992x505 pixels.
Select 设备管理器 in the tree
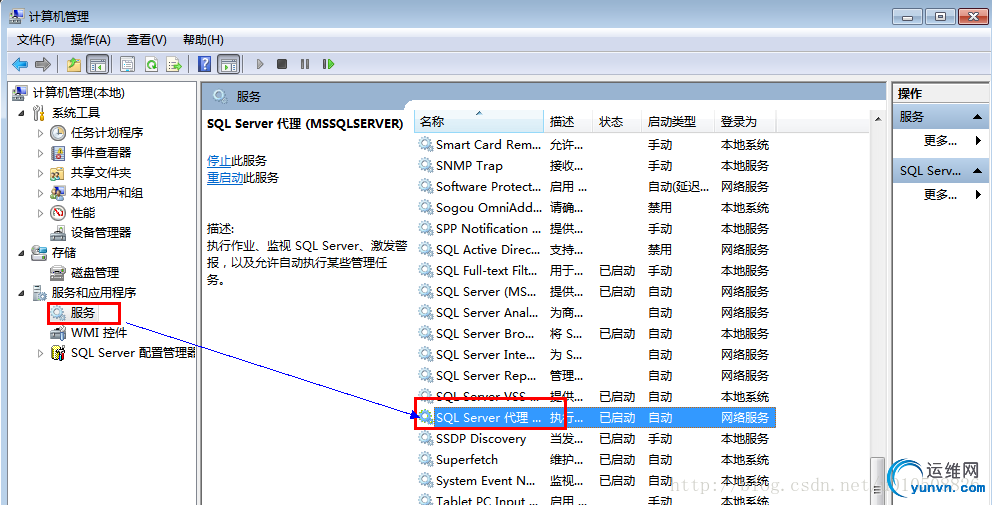[101, 233]
